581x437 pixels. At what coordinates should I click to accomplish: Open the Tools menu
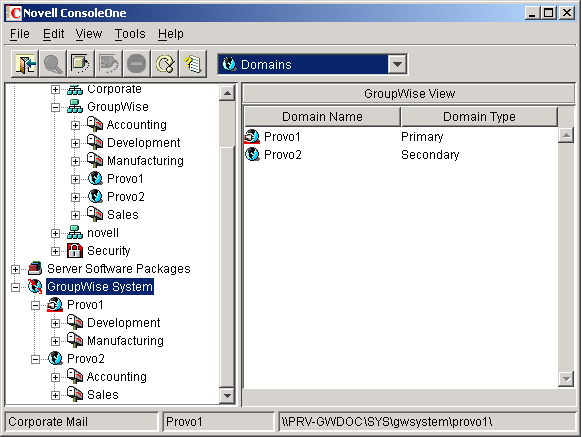coord(130,34)
